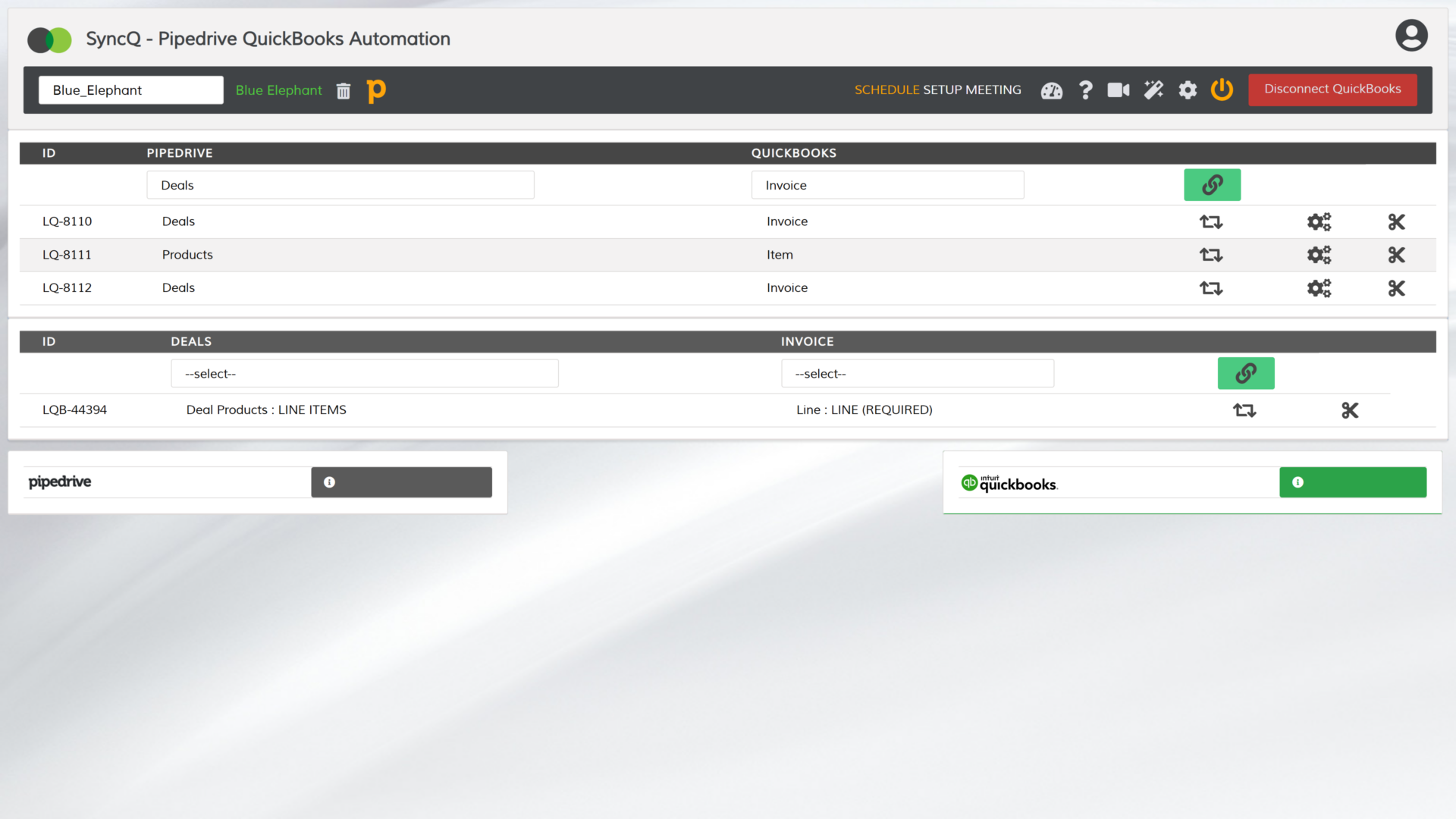1456x819 pixels.
Task: Select Deal Products : LINE ITEMS text
Action: point(266,409)
